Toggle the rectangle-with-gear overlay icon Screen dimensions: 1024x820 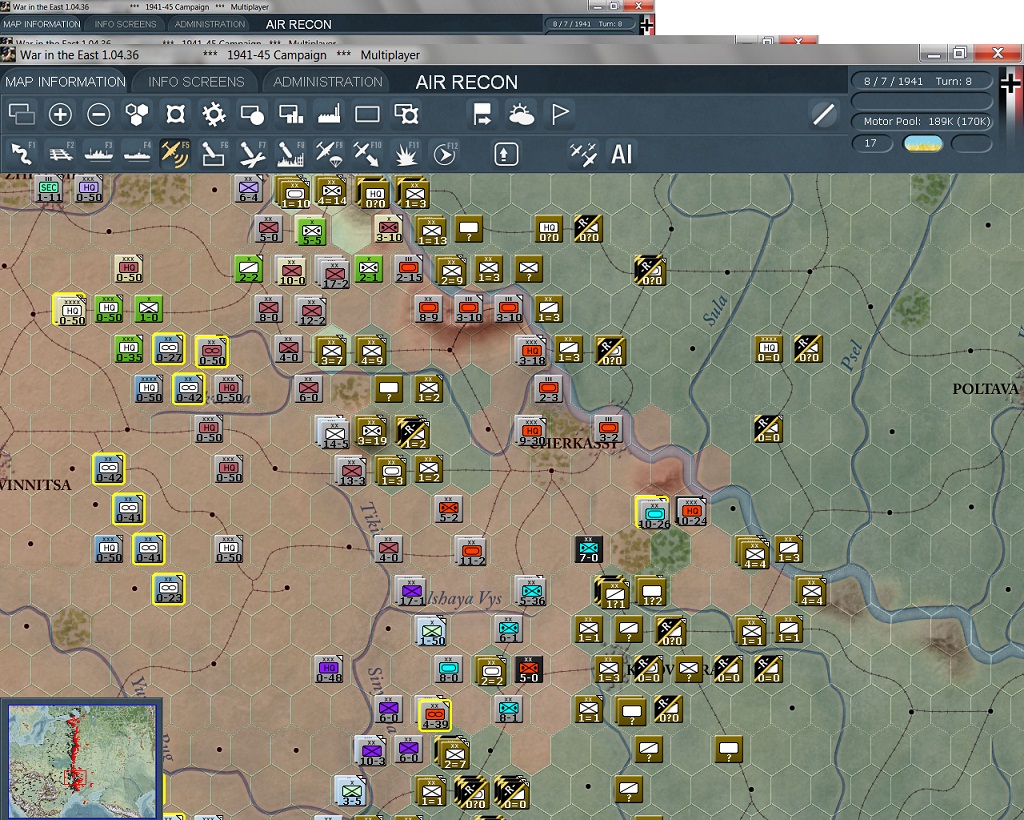click(x=406, y=115)
